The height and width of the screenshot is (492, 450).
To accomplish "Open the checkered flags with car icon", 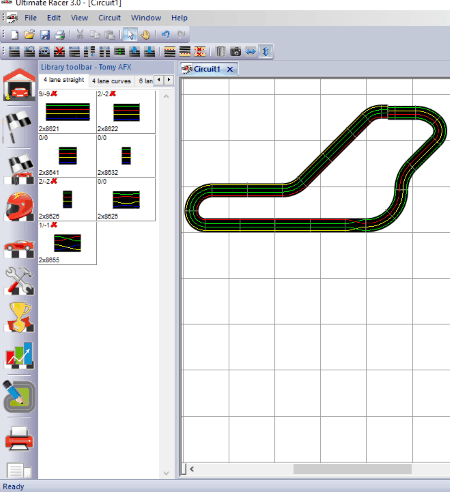I will click(x=20, y=169).
